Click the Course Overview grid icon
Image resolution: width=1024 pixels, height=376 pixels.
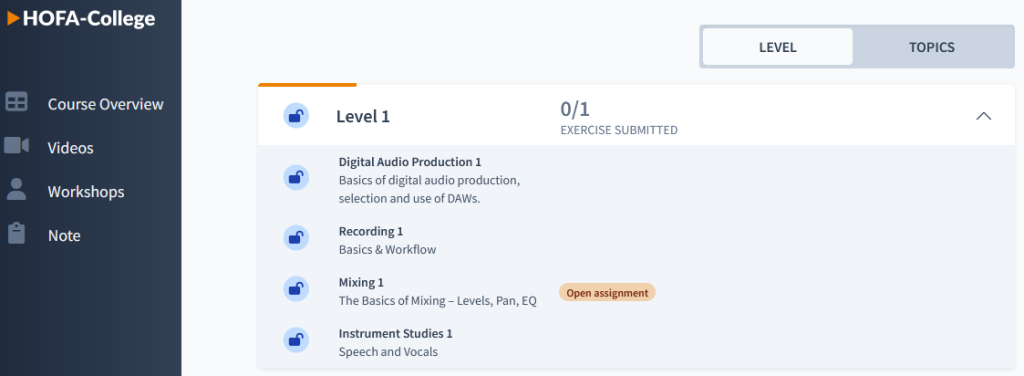point(16,102)
